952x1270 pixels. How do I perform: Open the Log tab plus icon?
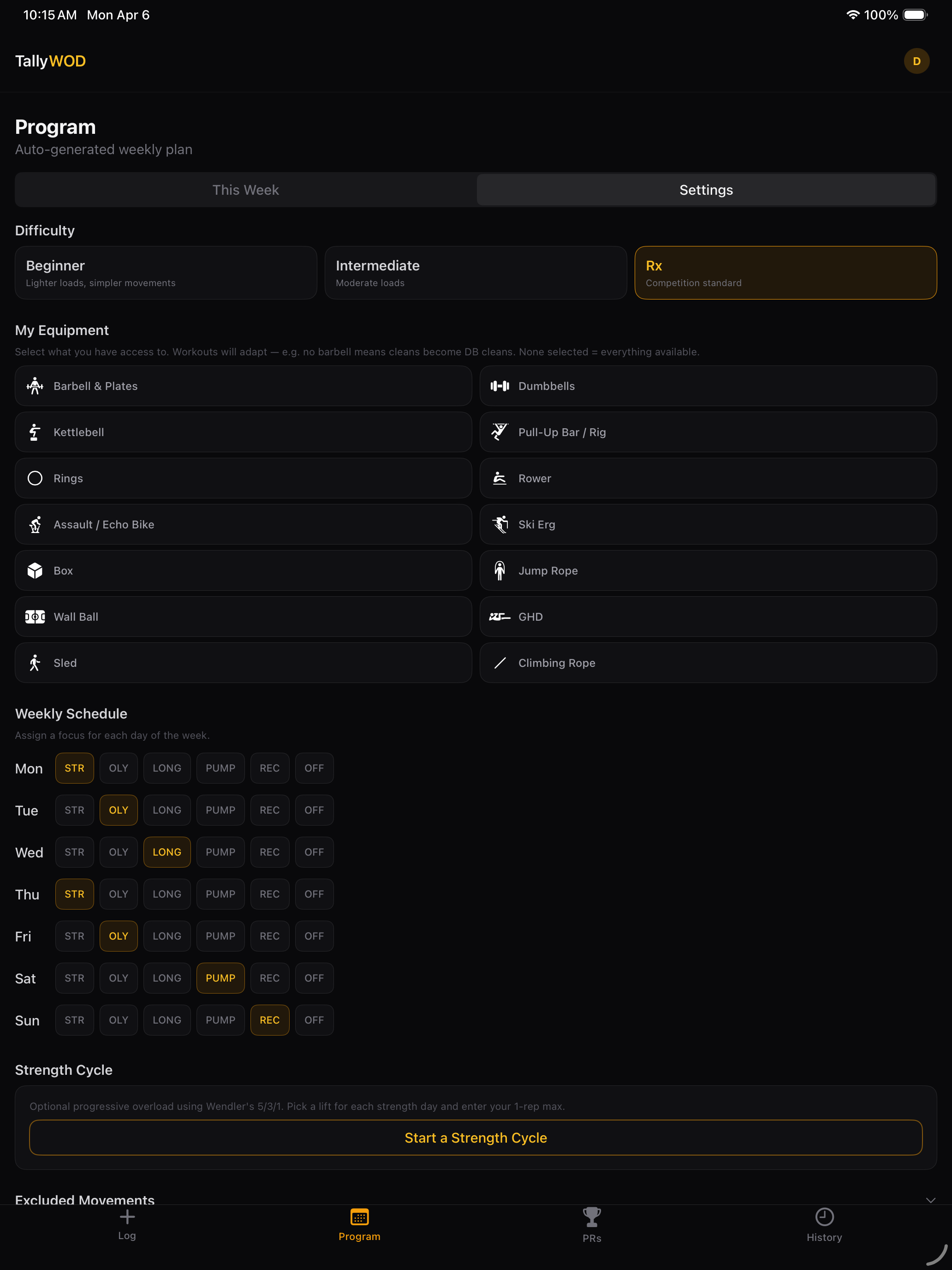[127, 1216]
